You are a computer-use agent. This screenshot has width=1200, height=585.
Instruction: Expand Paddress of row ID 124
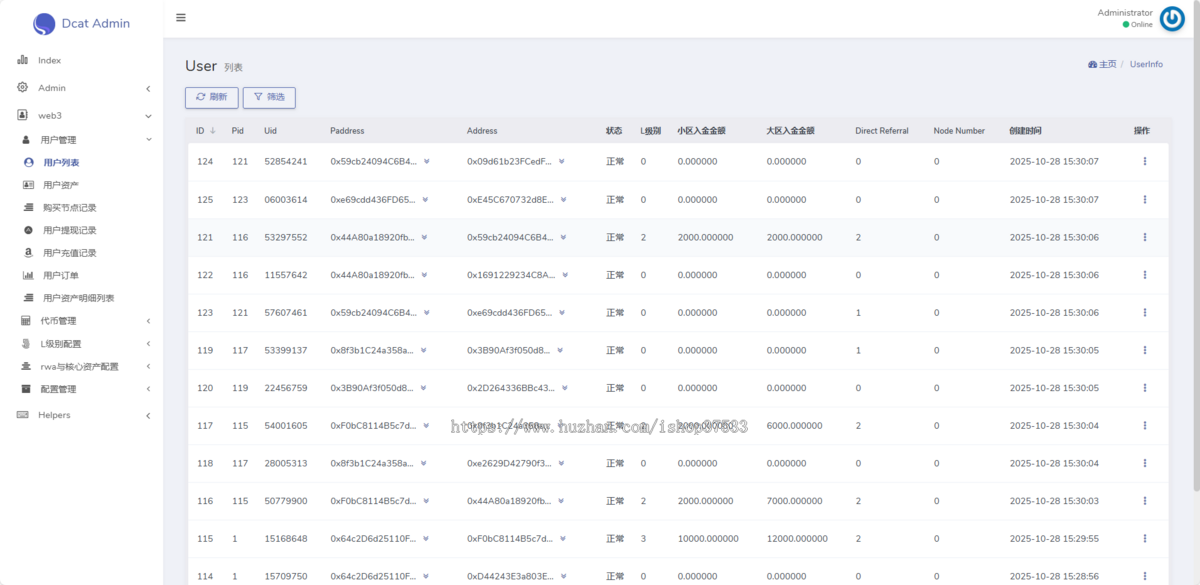click(x=427, y=161)
